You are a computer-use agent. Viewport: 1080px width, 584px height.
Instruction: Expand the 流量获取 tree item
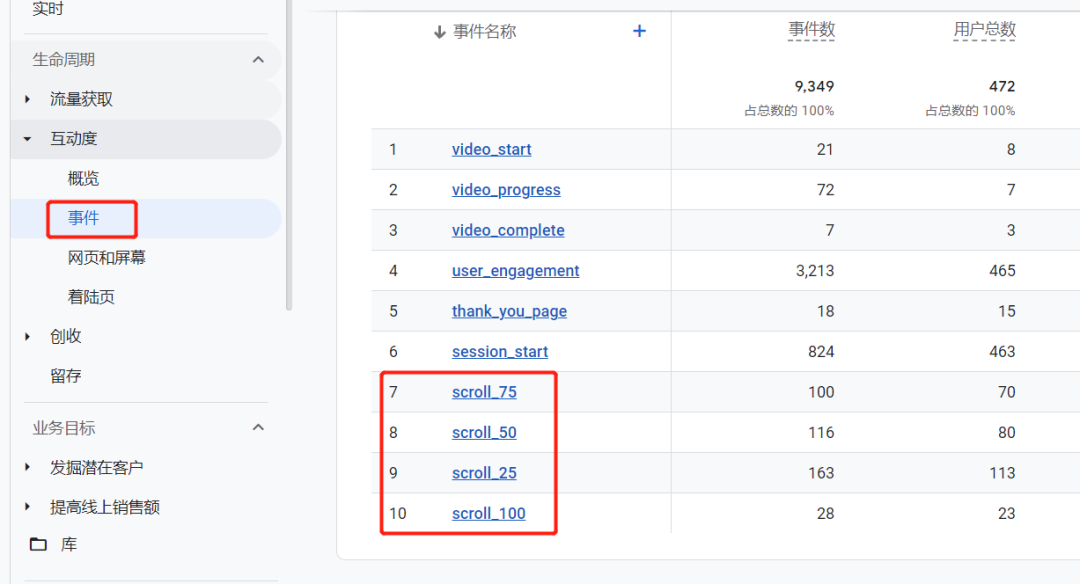(28, 99)
